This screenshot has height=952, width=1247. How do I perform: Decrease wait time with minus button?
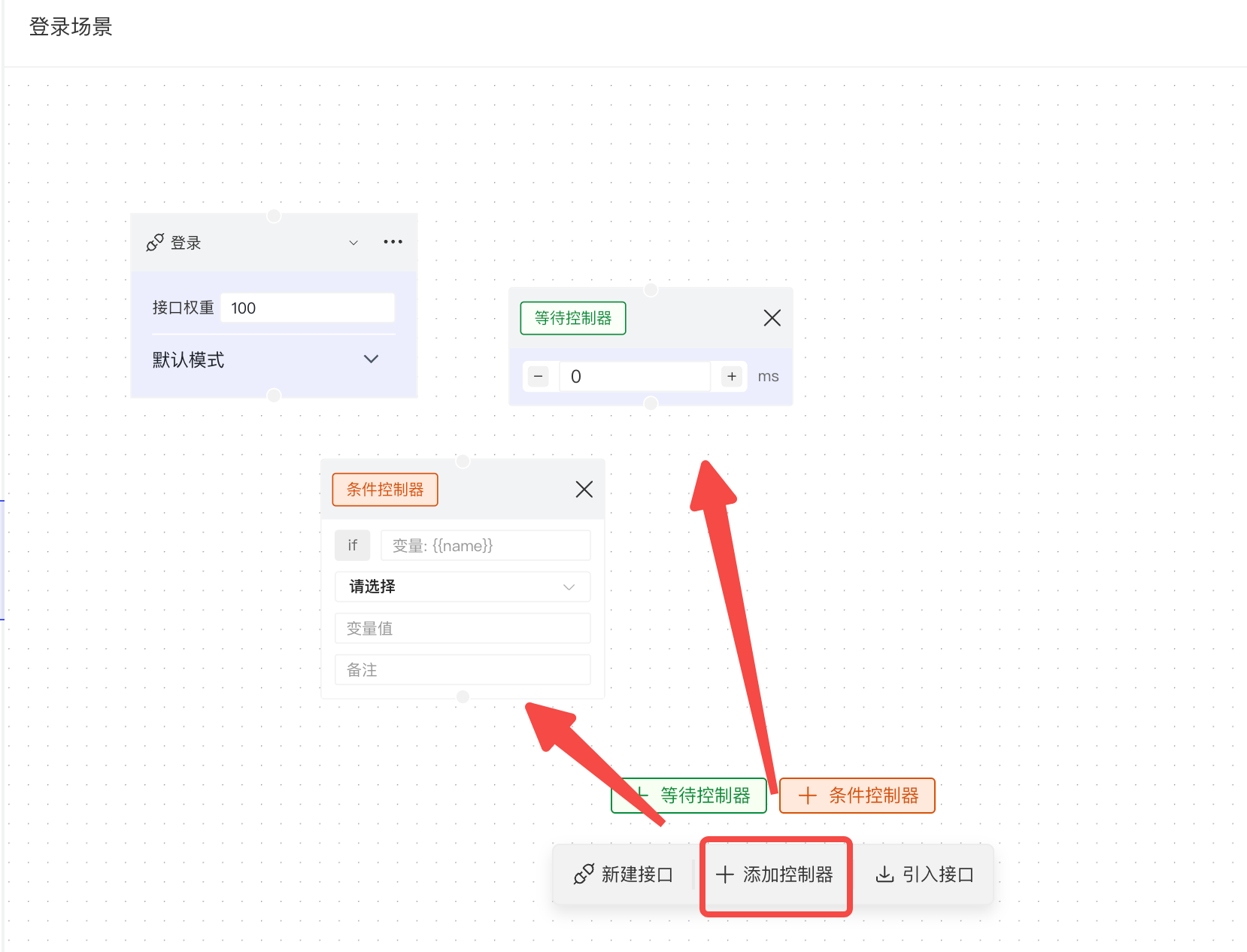click(539, 376)
